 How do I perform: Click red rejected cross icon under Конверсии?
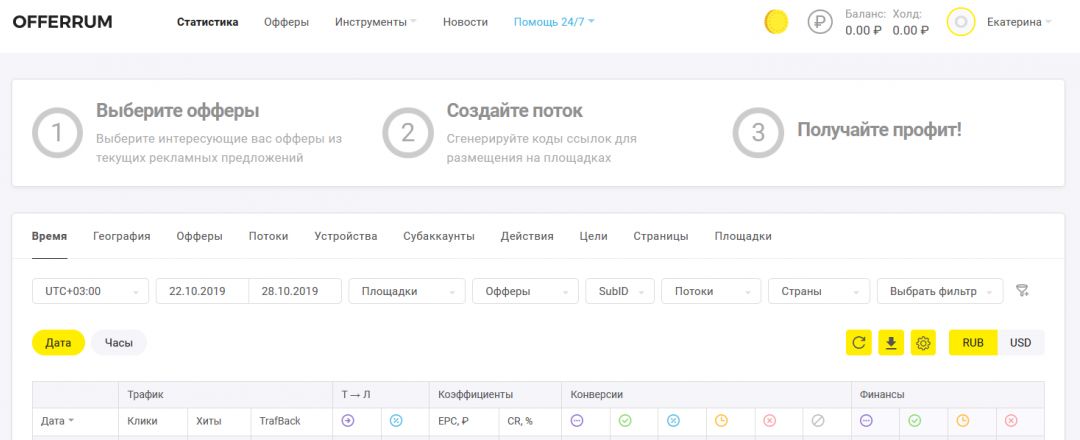[769, 421]
